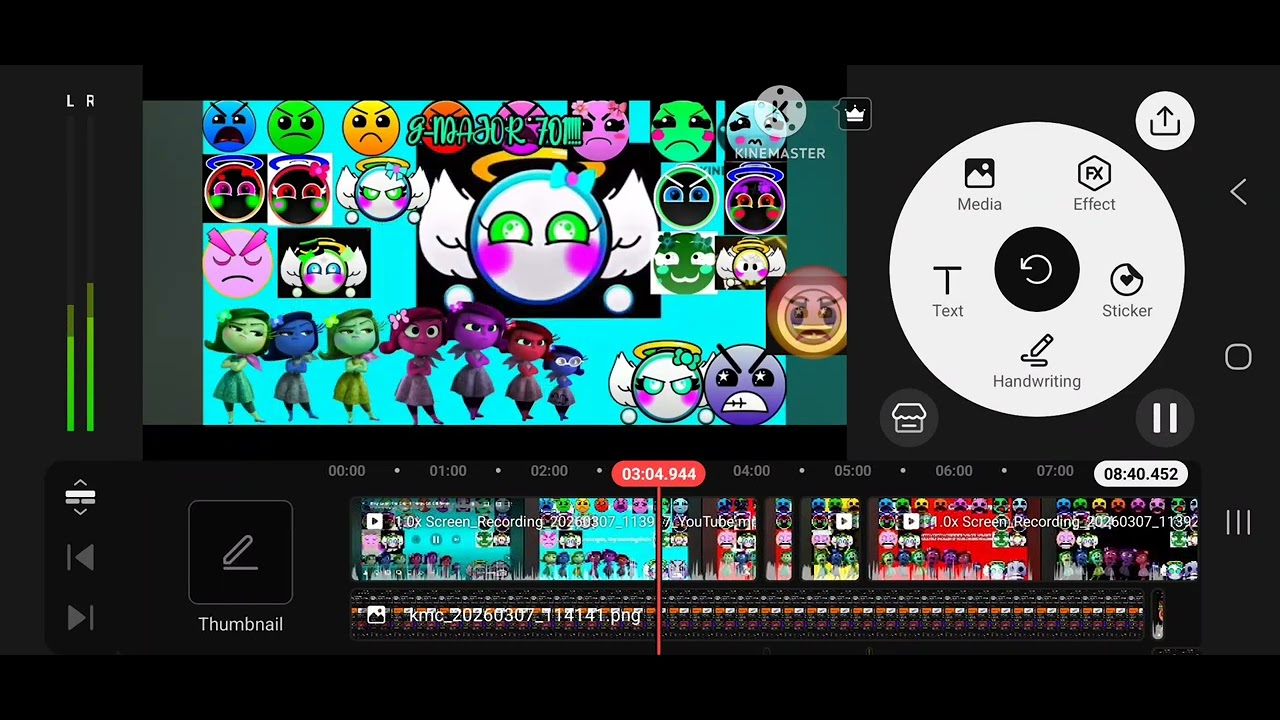
Task: Add a Sticker layer
Action: [1127, 292]
